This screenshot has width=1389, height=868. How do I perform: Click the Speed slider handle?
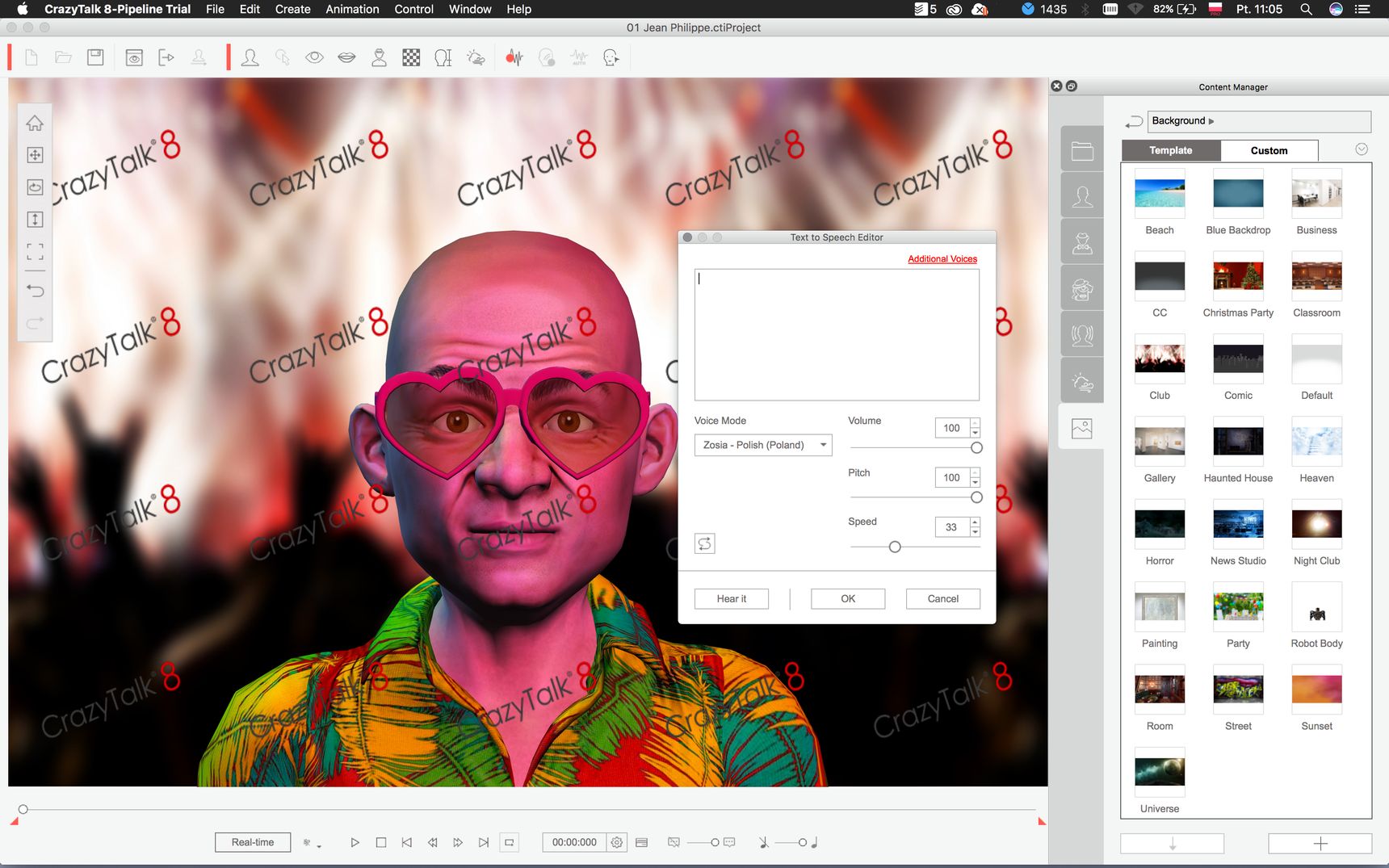tap(895, 547)
